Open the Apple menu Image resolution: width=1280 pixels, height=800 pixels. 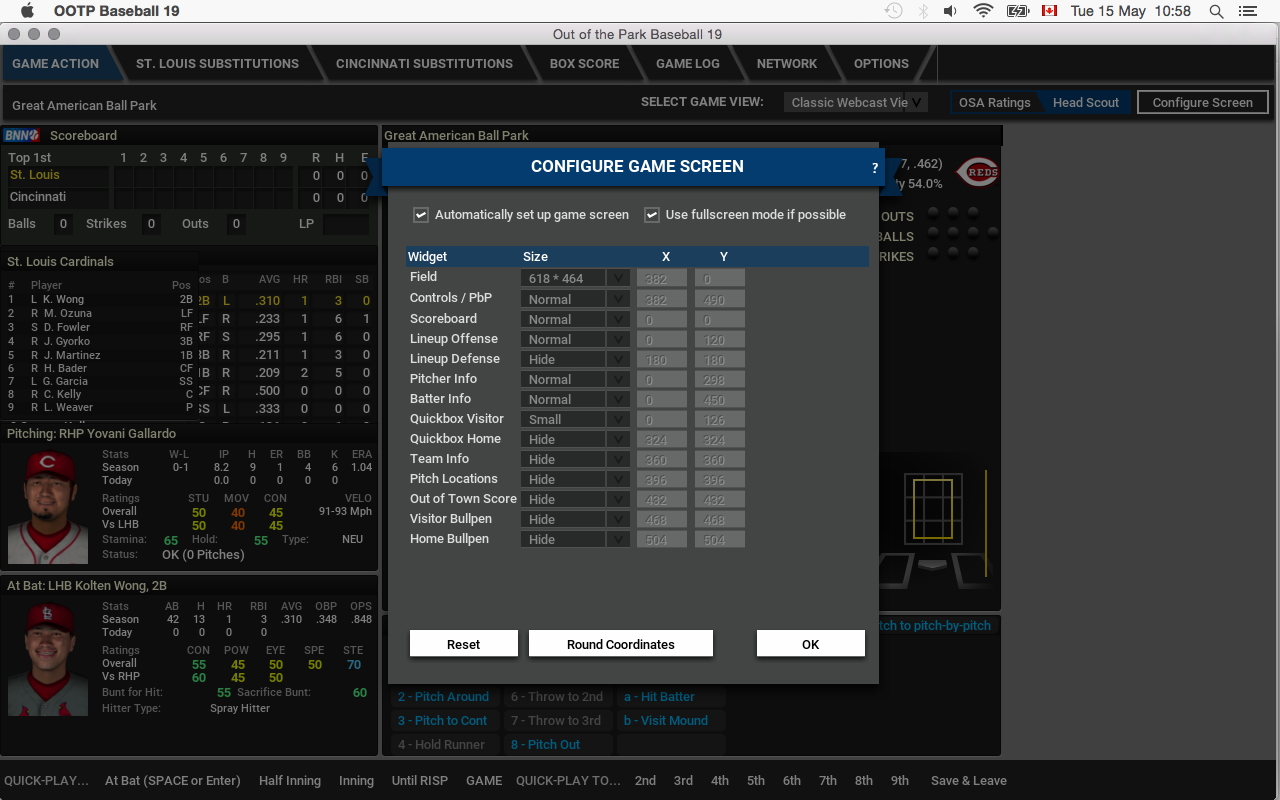click(27, 11)
